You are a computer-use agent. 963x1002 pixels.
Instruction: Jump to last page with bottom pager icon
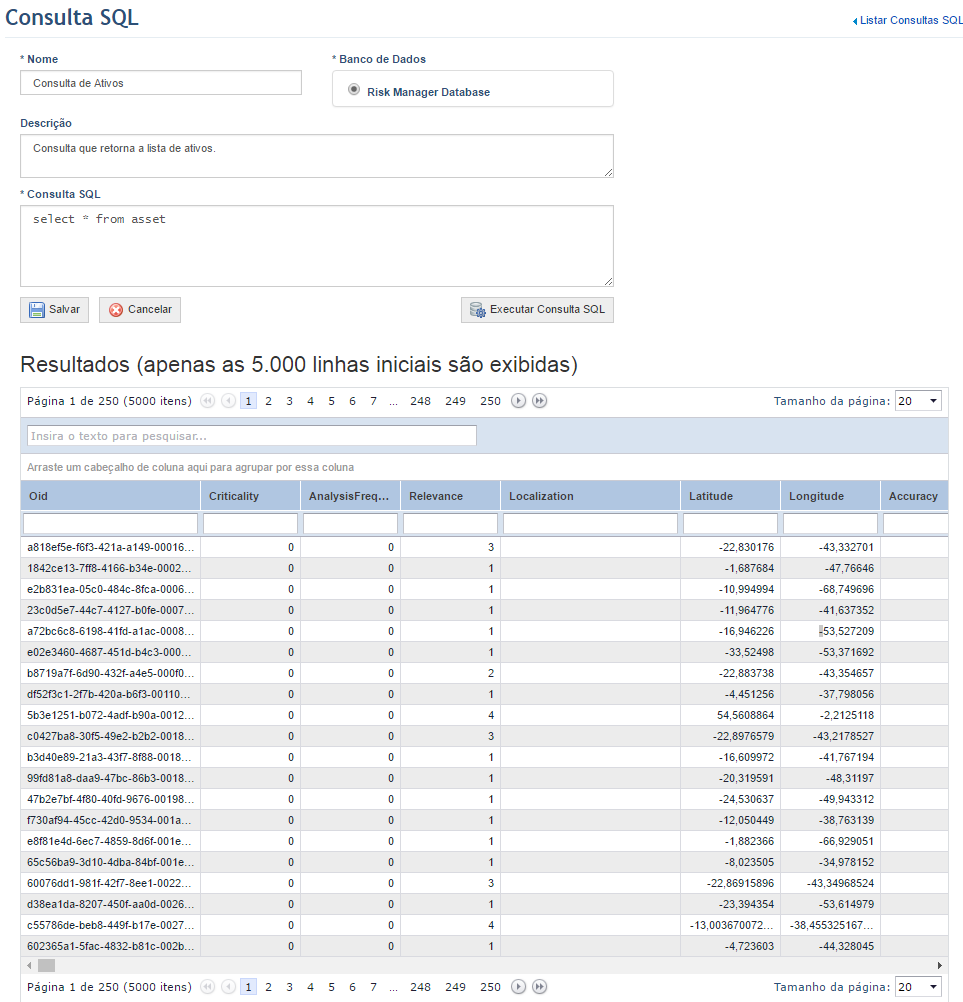point(539,987)
